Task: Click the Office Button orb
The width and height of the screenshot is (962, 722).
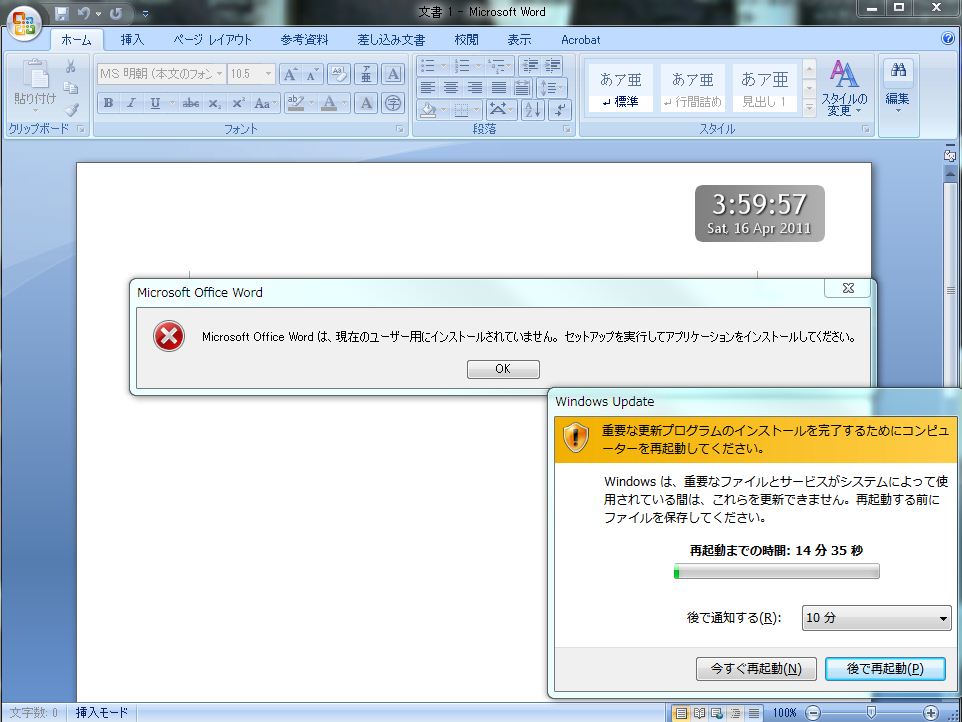Action: coord(23,23)
